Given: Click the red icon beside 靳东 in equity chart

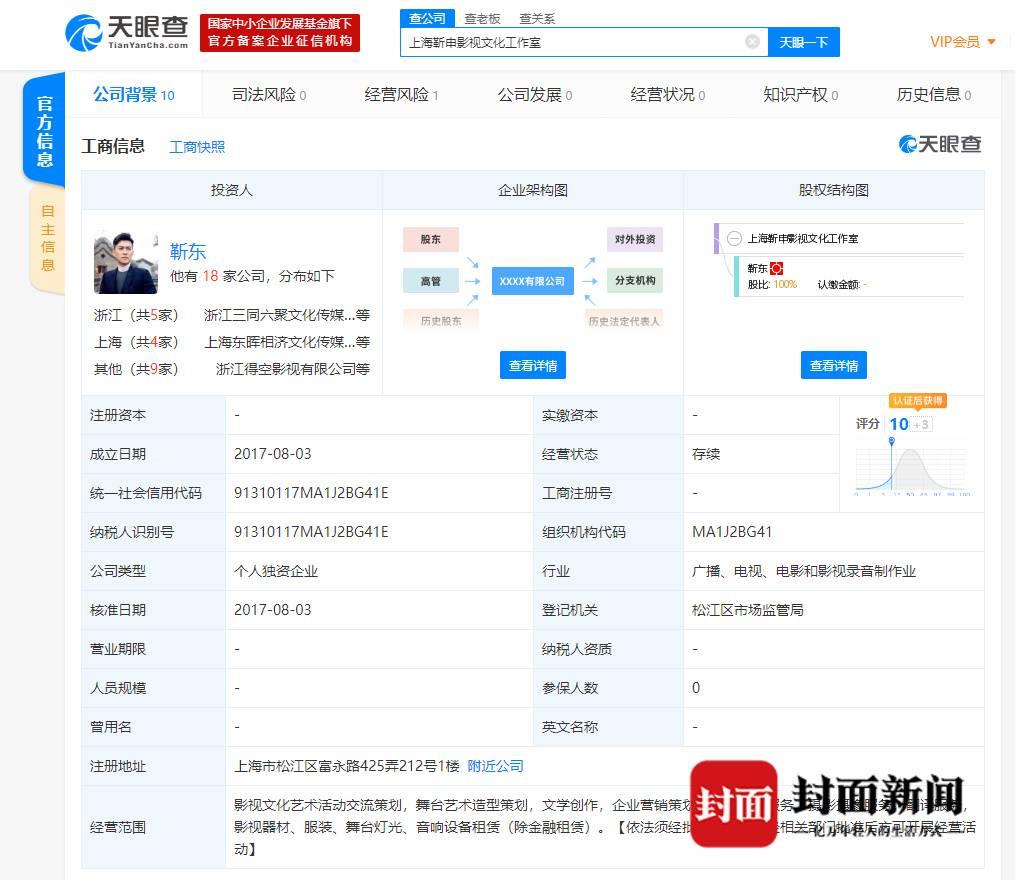Looking at the screenshot, I should pyautogui.click(x=776, y=269).
